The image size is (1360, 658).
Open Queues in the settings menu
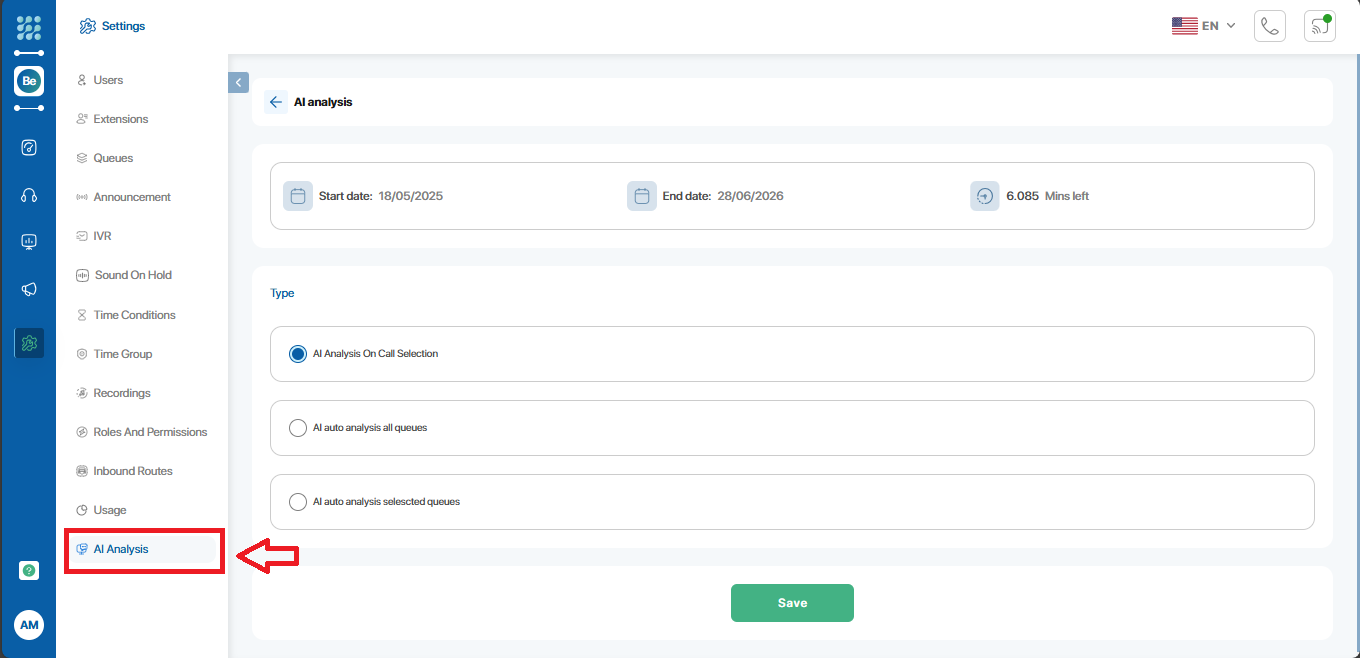coord(113,158)
